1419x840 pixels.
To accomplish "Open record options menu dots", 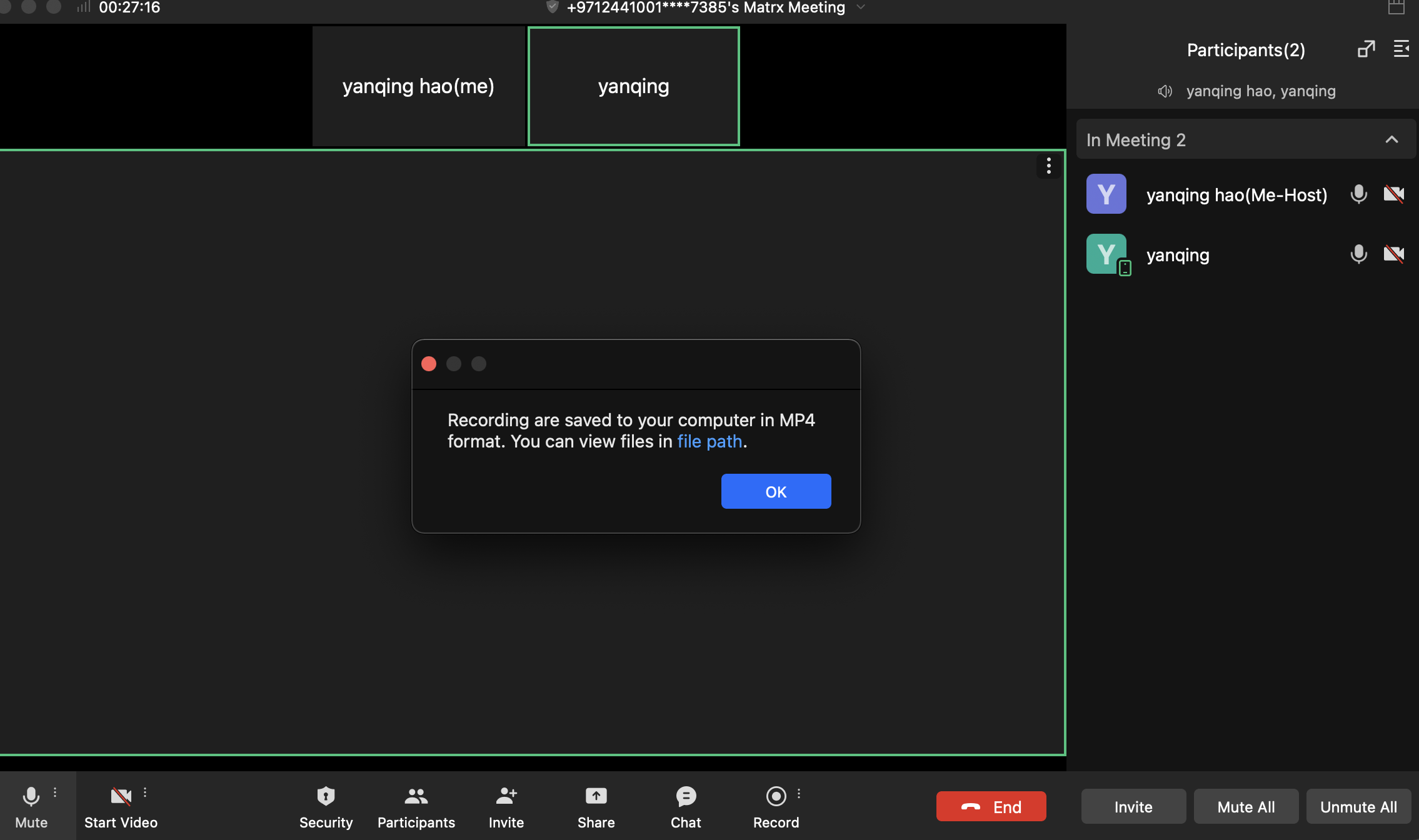I will (x=799, y=794).
